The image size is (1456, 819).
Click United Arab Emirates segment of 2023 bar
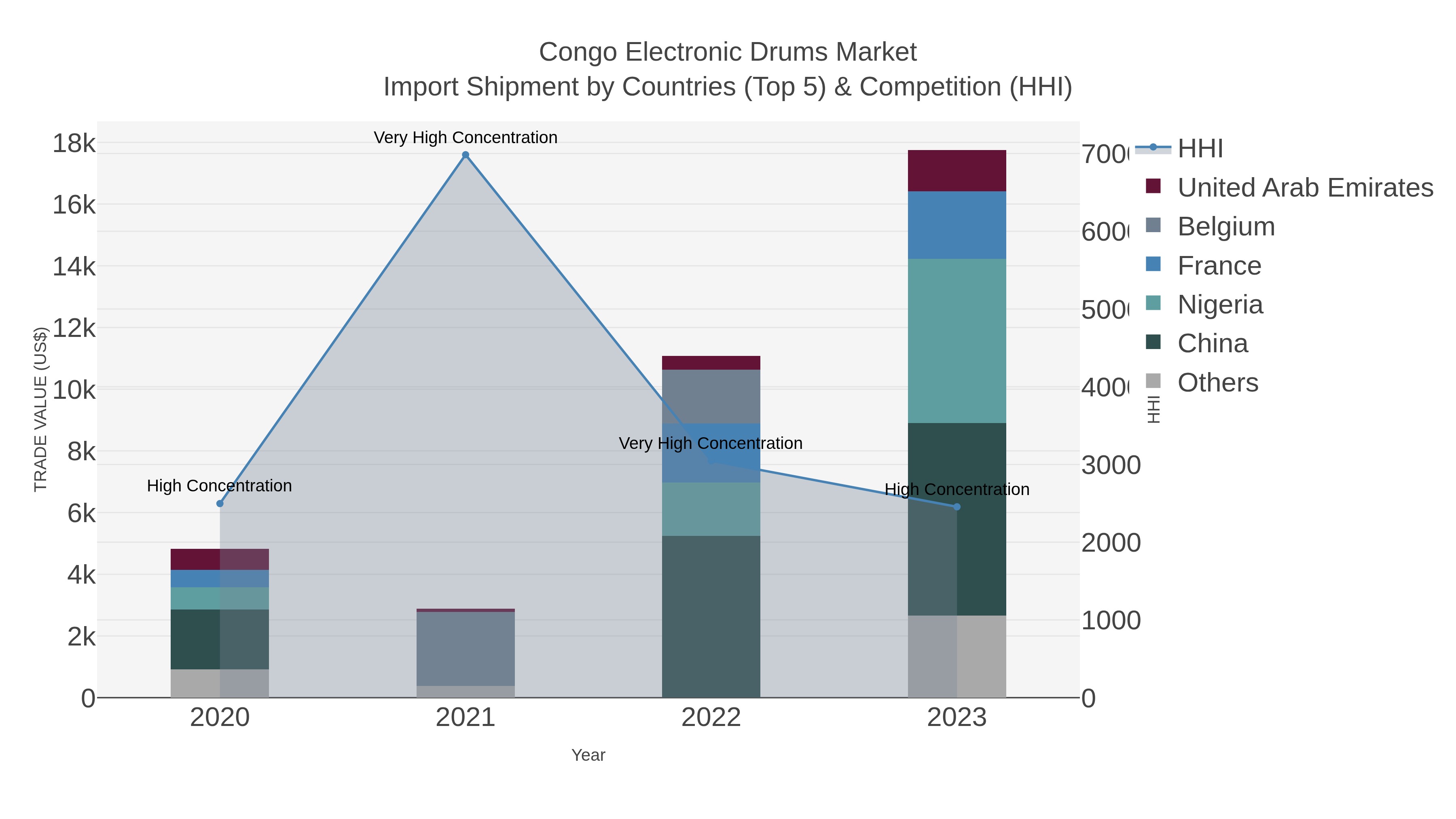957,171
